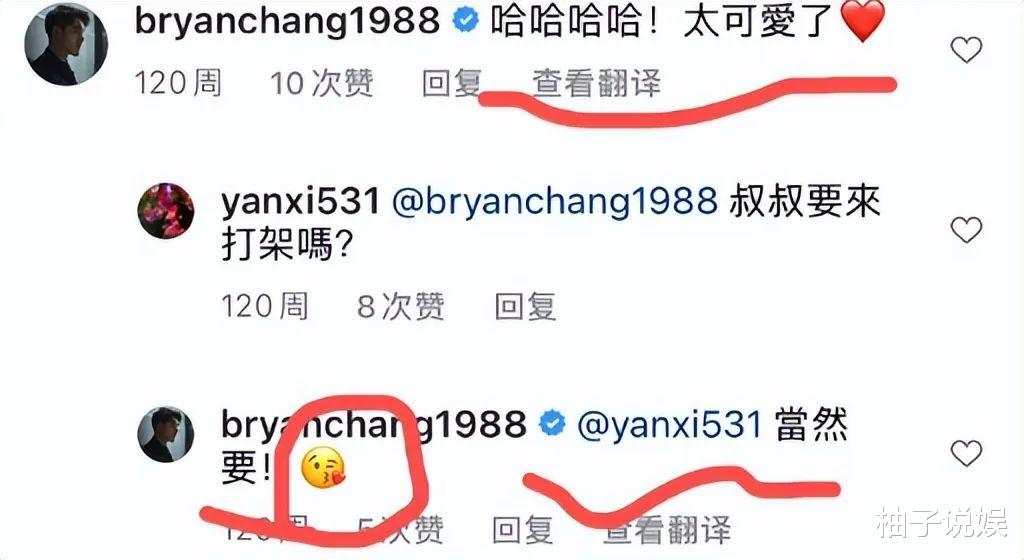Open yanxi531's flower profile picture
1024x560 pixels.
[166, 211]
